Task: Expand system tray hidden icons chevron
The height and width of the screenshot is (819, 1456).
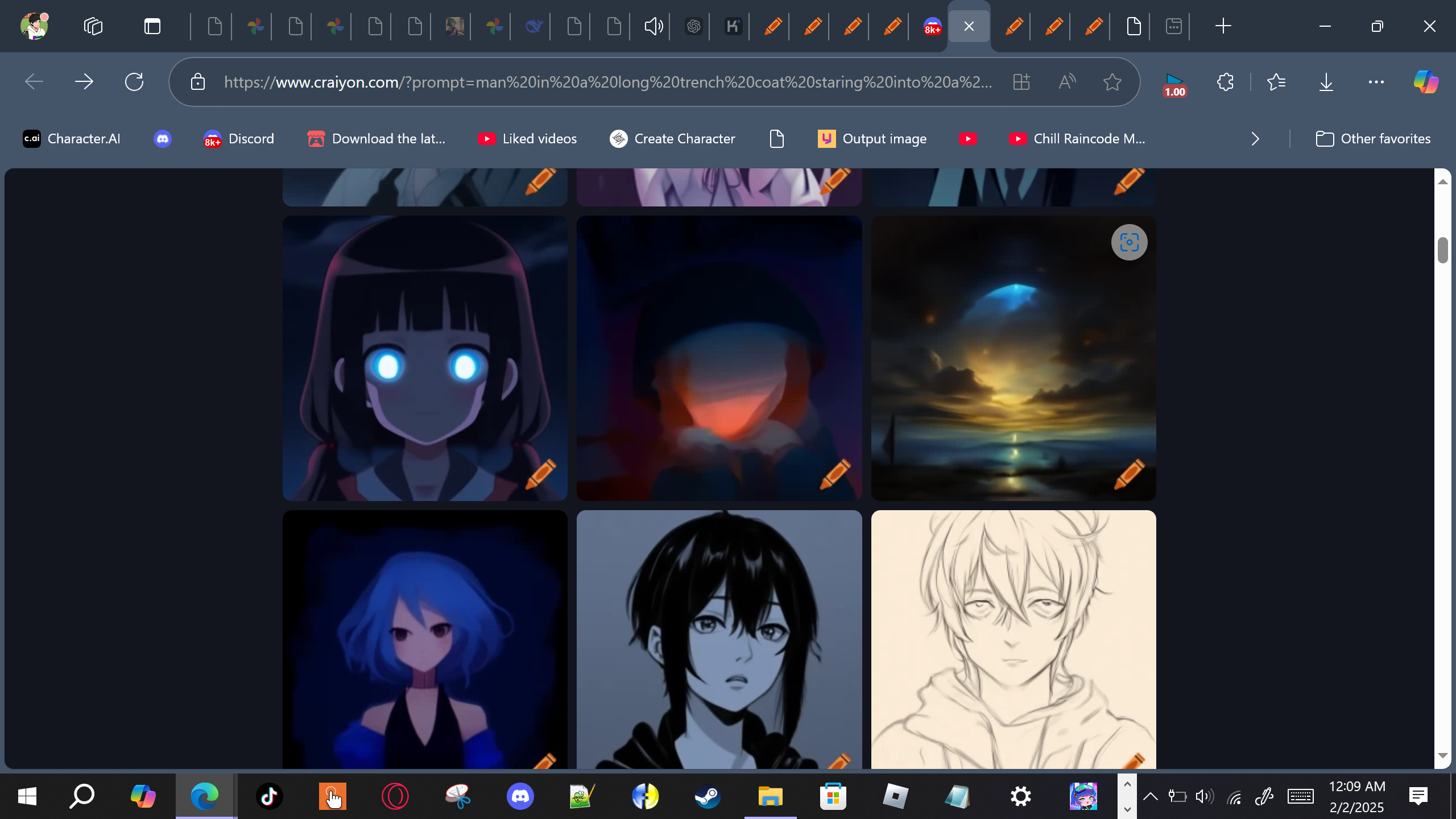Action: [x=1150, y=796]
